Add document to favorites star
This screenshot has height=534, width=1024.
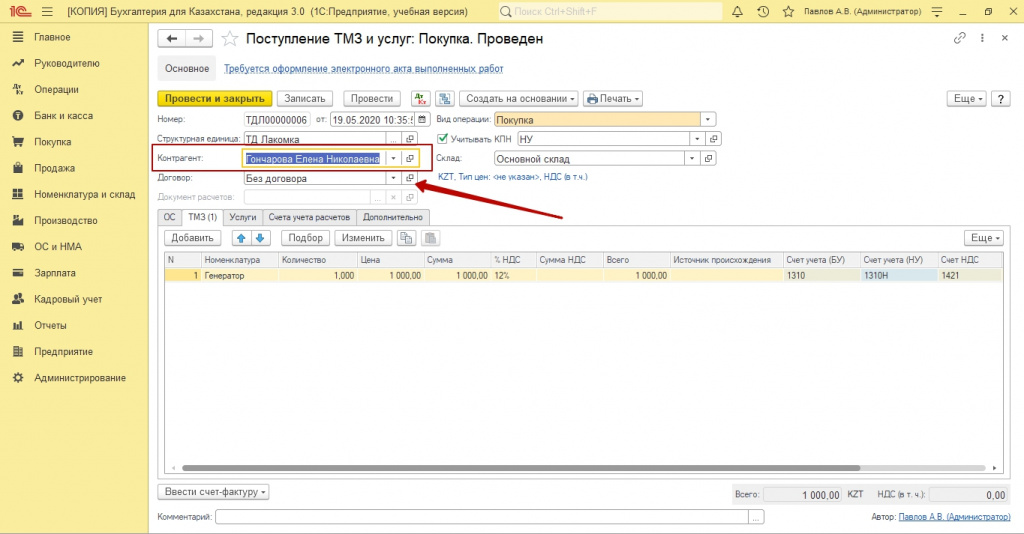(x=229, y=39)
